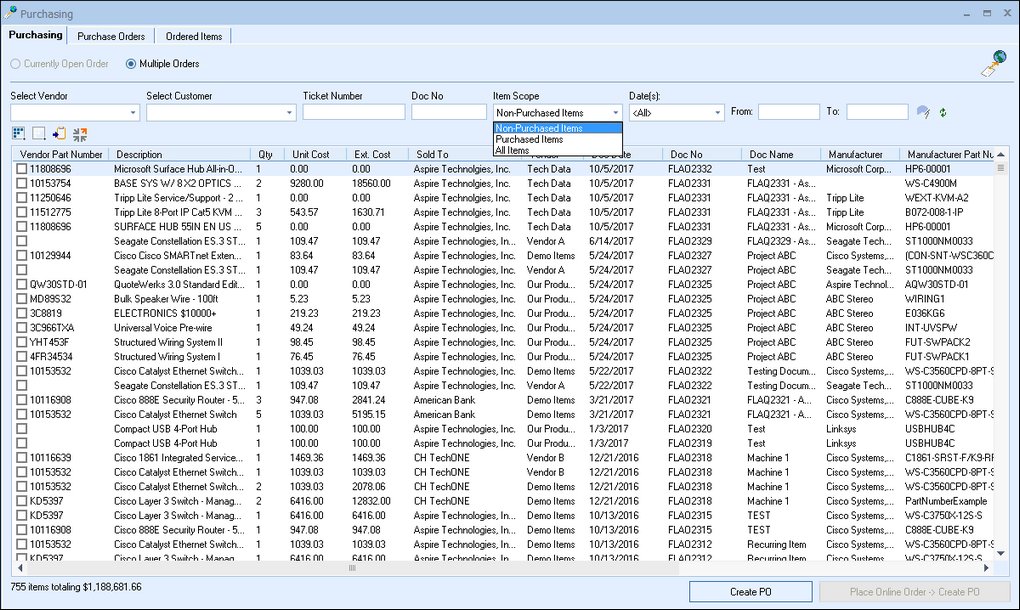The width and height of the screenshot is (1020, 610).
Task: Switch to the Purchase Orders tab
Action: pos(111,36)
